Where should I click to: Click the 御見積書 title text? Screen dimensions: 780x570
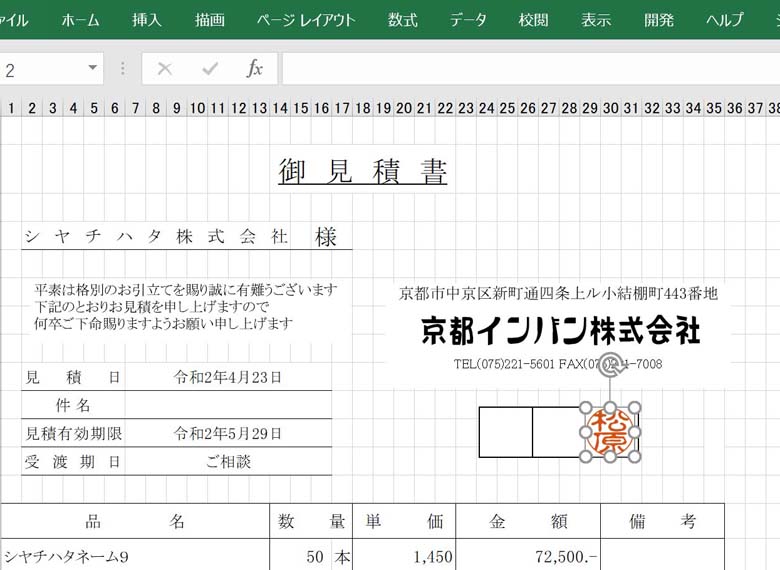click(363, 172)
